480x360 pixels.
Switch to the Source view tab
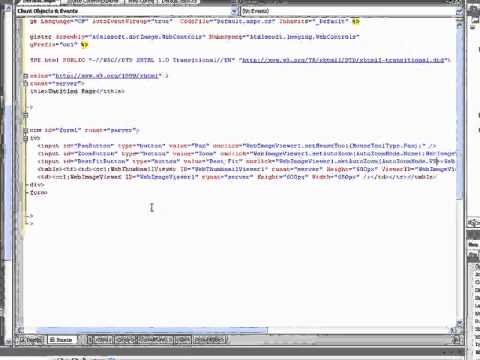61,340
